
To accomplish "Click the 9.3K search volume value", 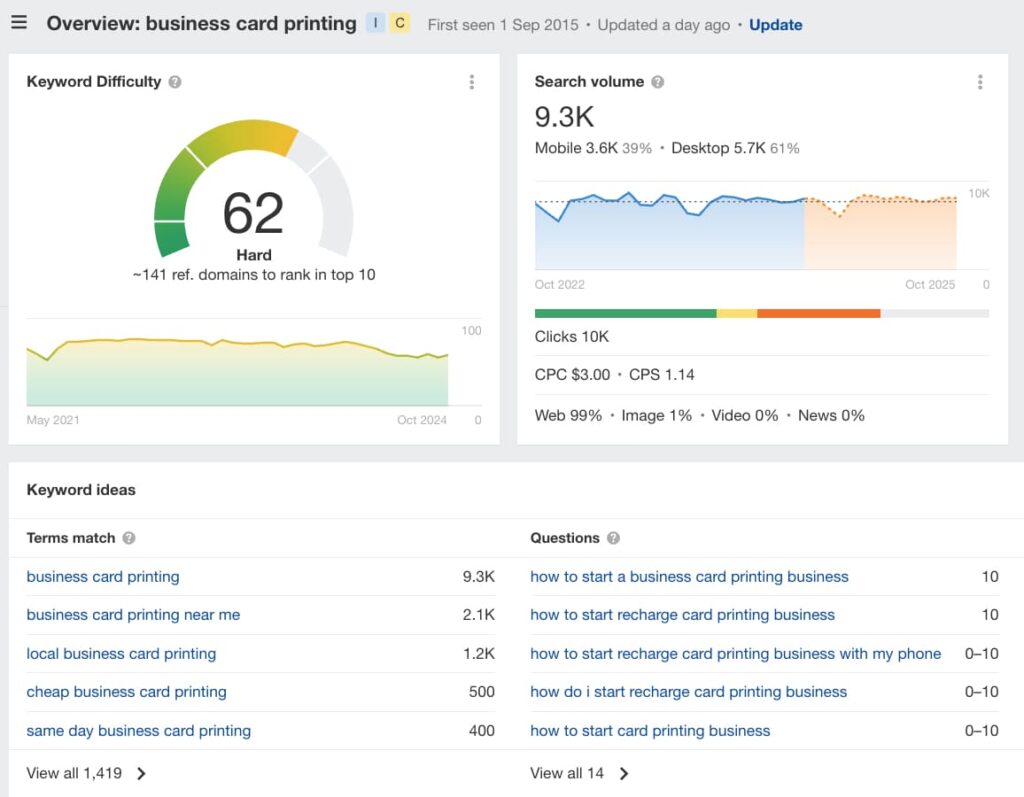I will [x=564, y=117].
